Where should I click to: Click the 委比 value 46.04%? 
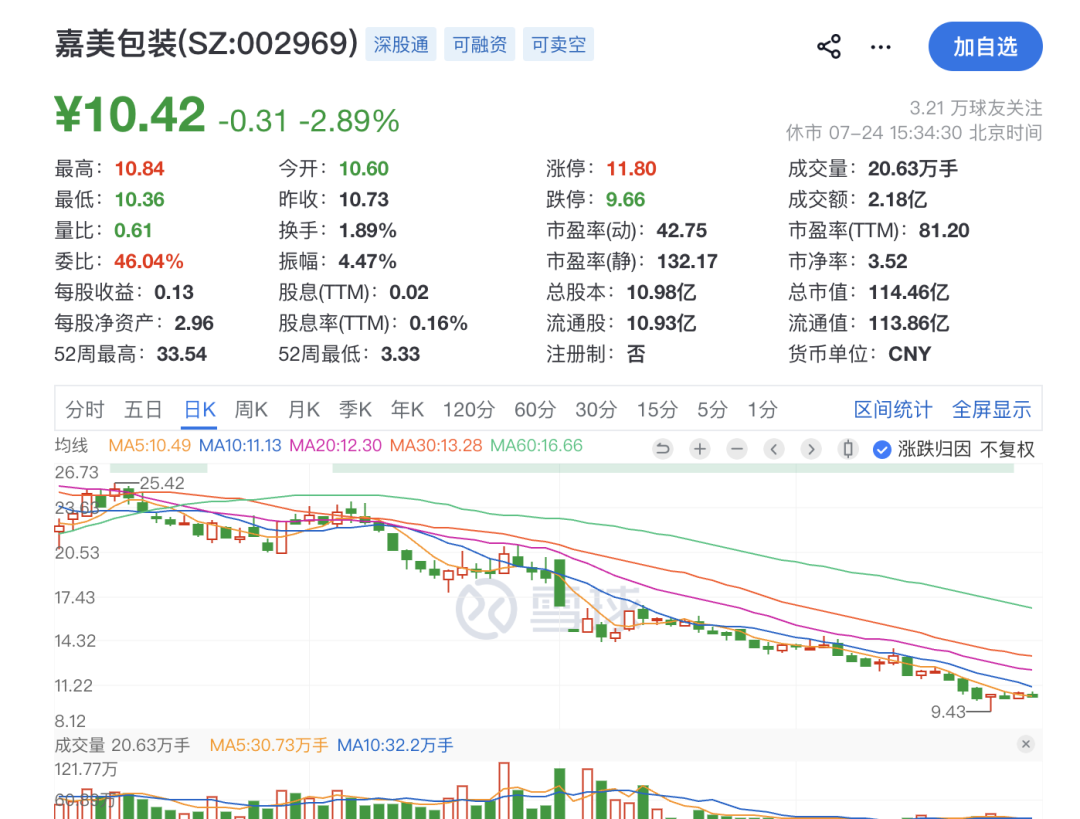(149, 261)
